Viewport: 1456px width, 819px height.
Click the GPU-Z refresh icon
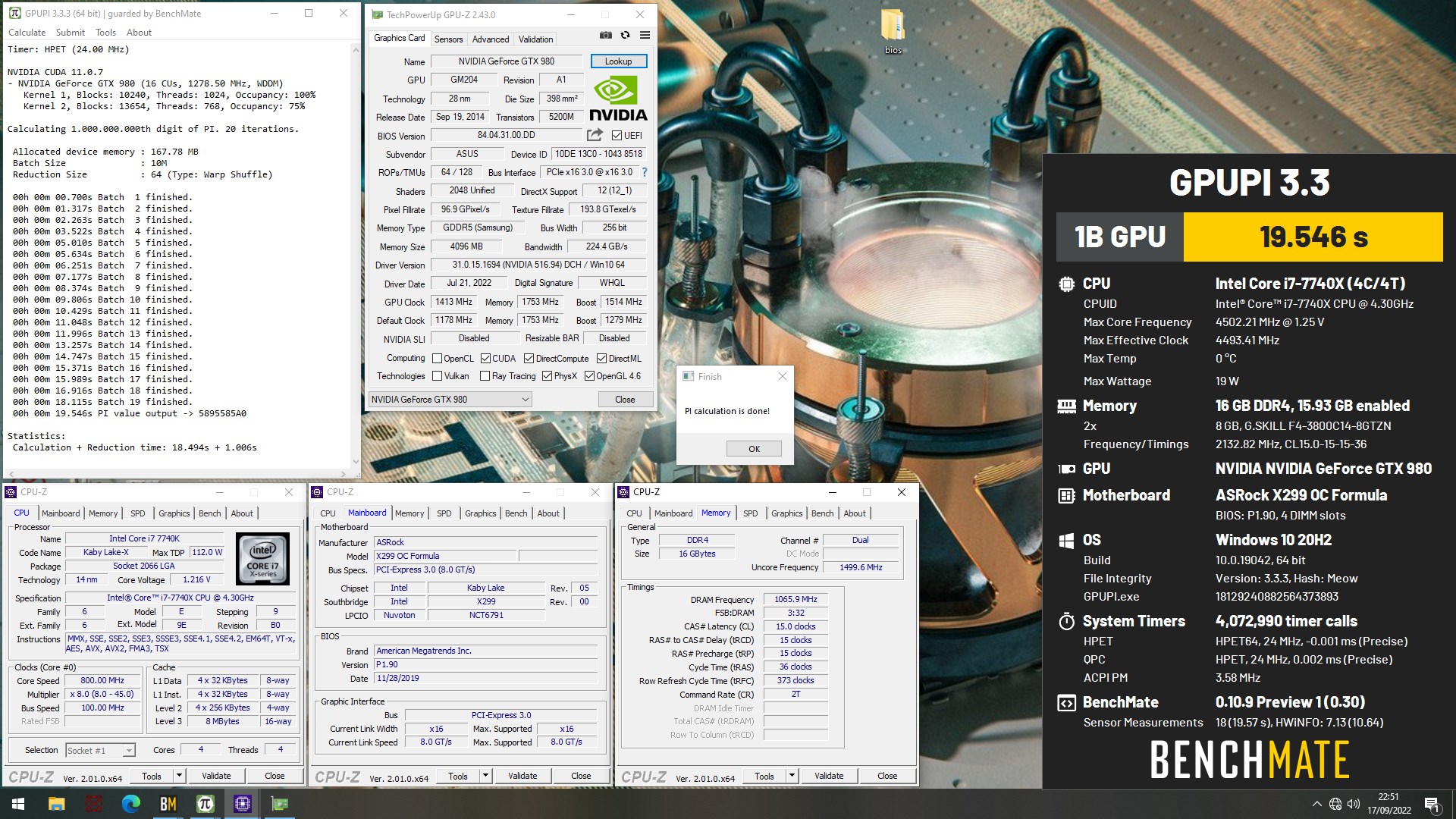point(625,35)
